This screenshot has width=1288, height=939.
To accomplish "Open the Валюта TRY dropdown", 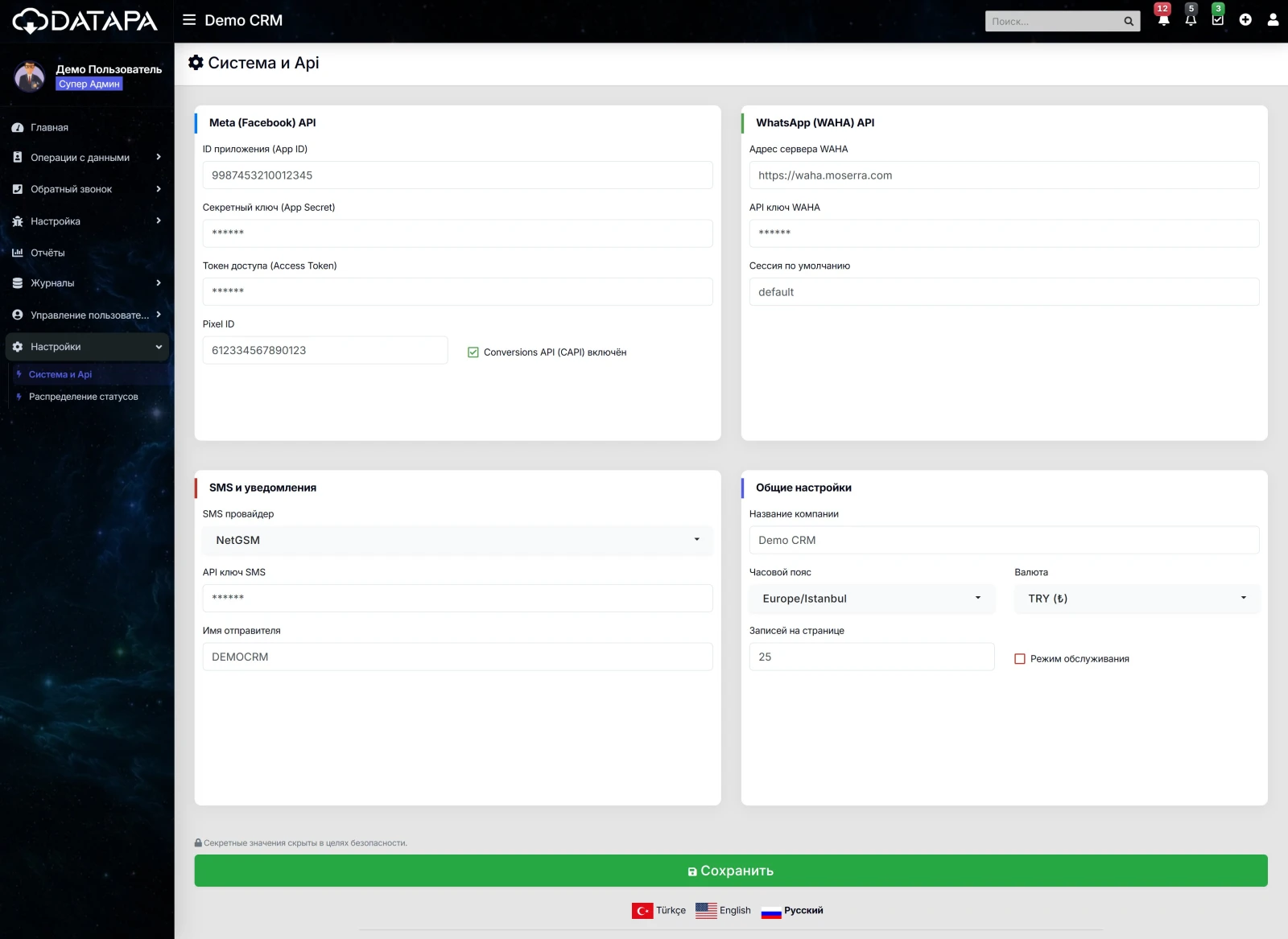I will (1137, 599).
